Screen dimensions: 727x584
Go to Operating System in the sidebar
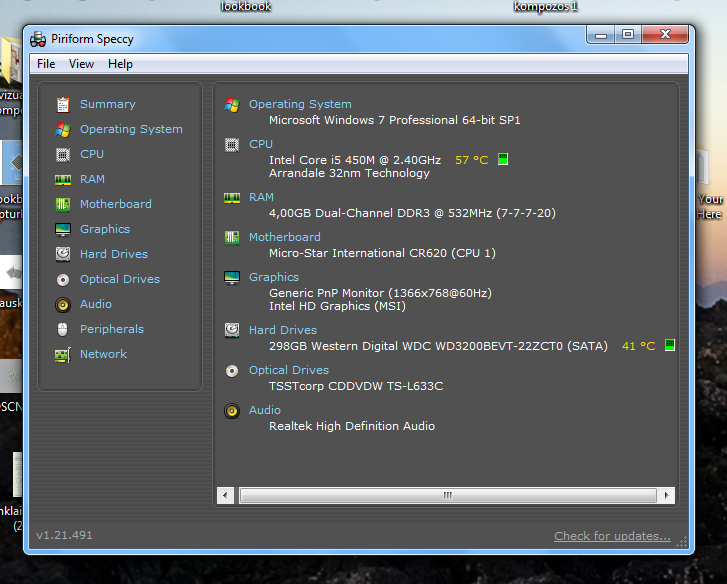click(131, 129)
